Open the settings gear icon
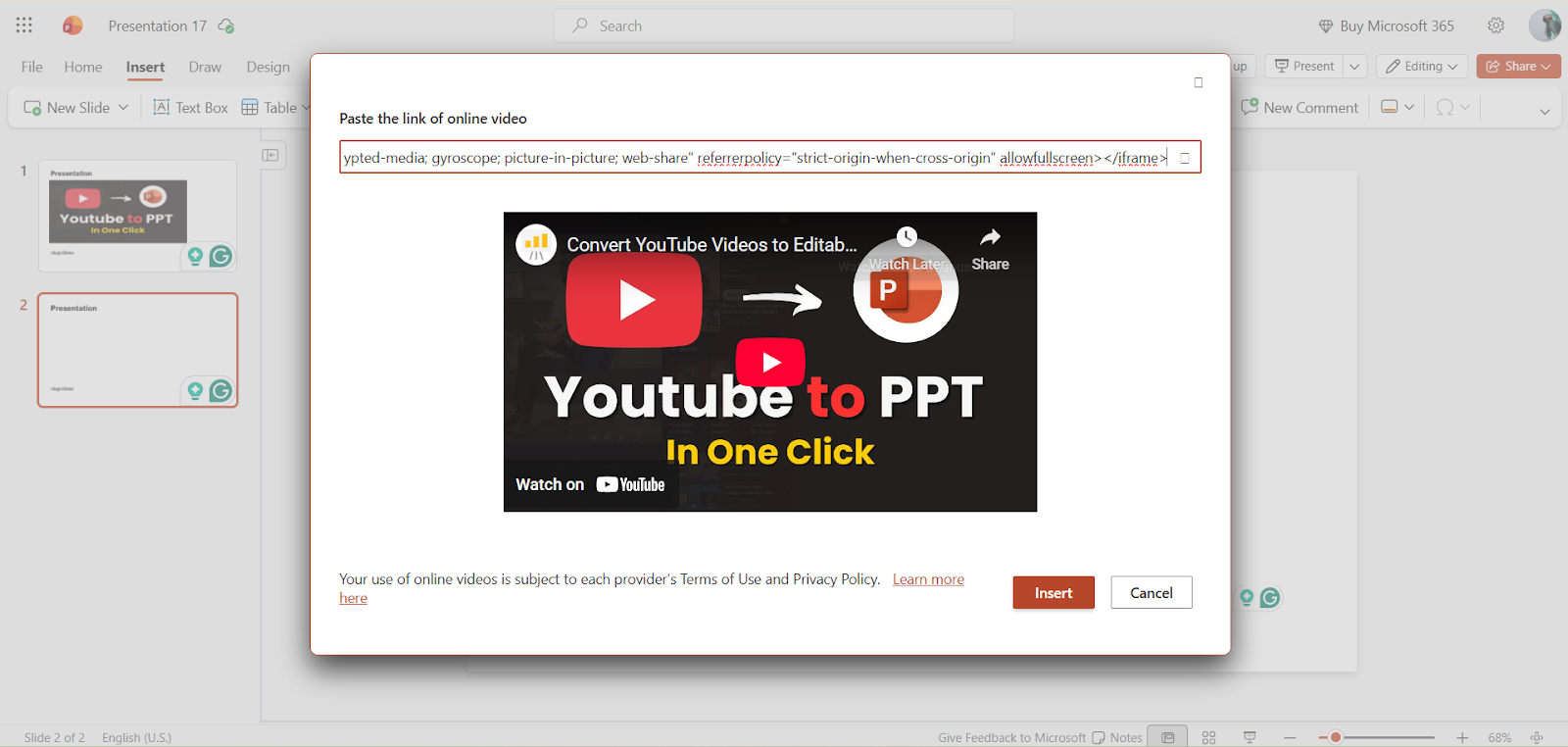The image size is (1568, 747). pos(1495,25)
